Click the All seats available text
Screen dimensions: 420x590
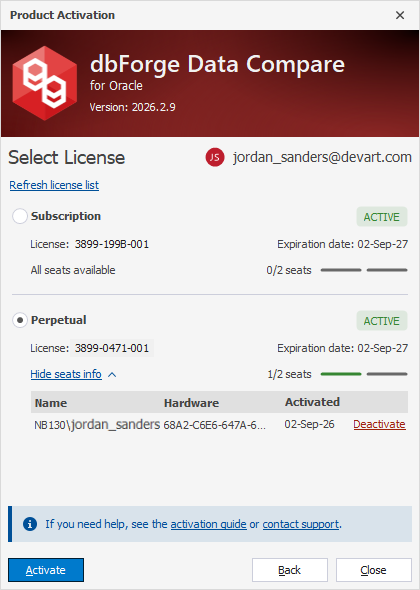pyautogui.click(x=73, y=270)
